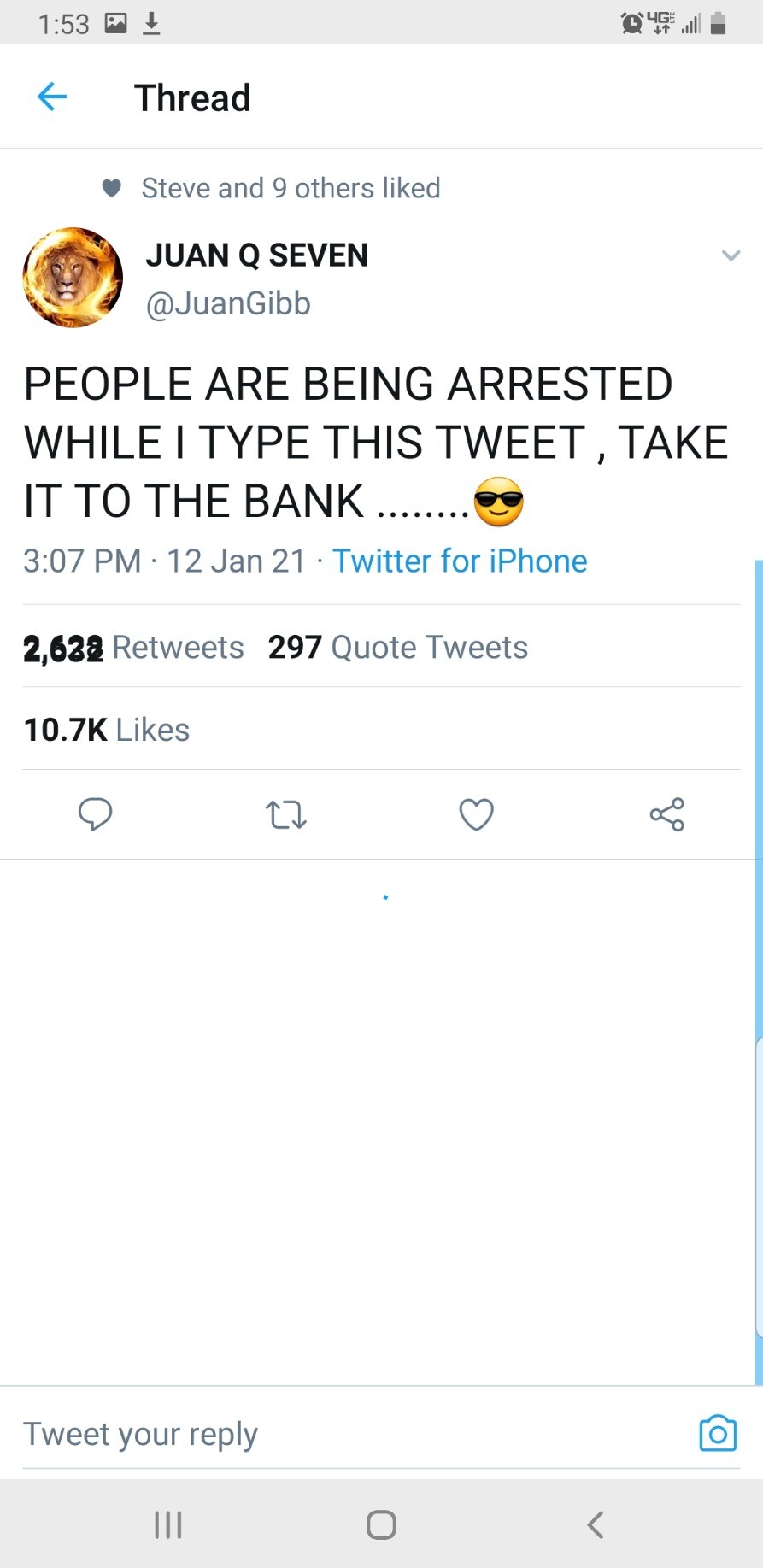Like the tweet with the heart icon
This screenshot has width=763, height=1568.
point(476,814)
